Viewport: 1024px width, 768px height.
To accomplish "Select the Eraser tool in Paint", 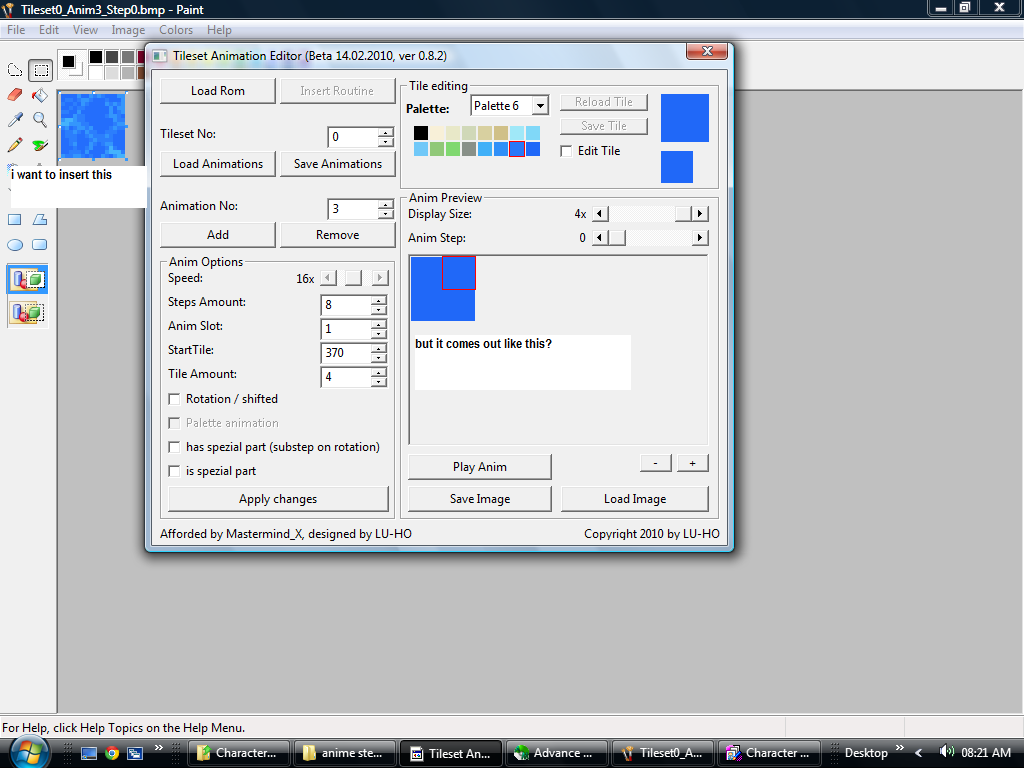I will (x=15, y=95).
